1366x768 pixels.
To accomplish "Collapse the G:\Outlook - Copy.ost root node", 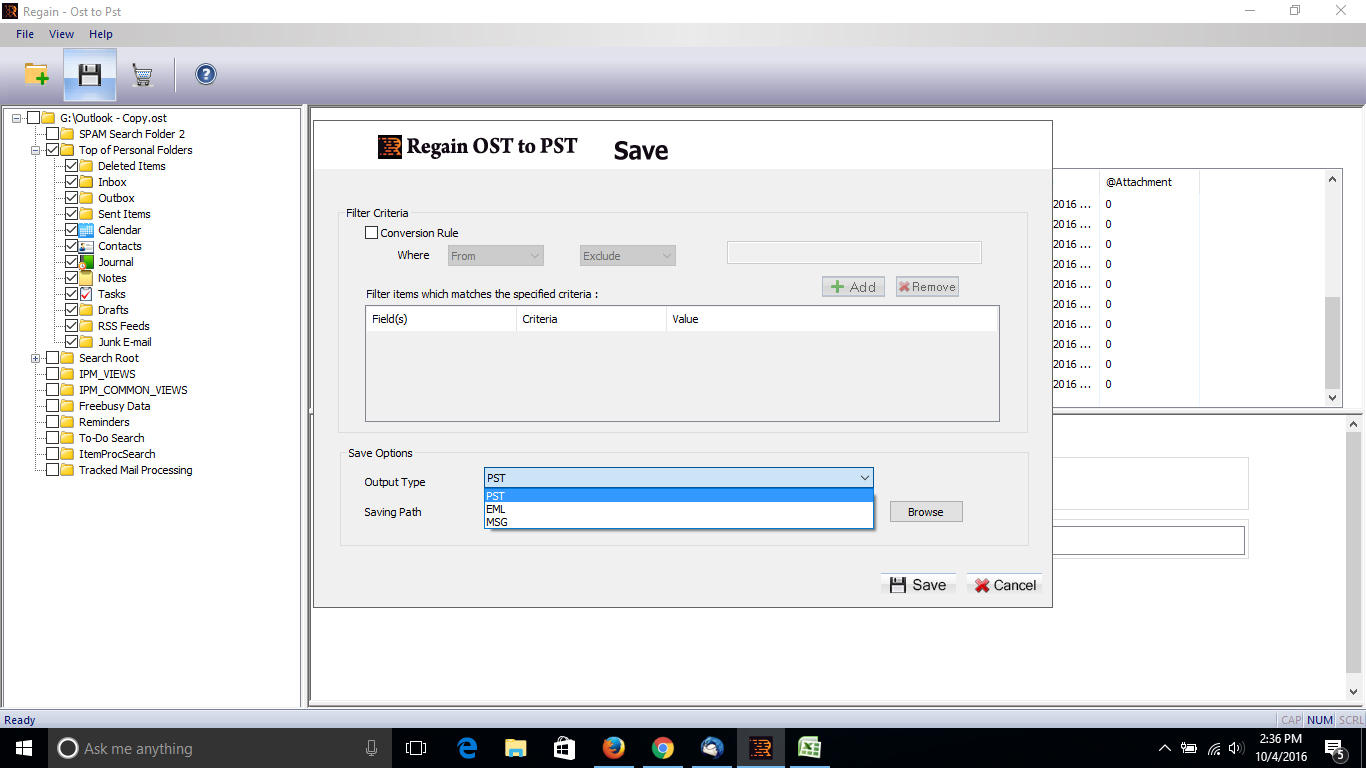I will (x=17, y=118).
